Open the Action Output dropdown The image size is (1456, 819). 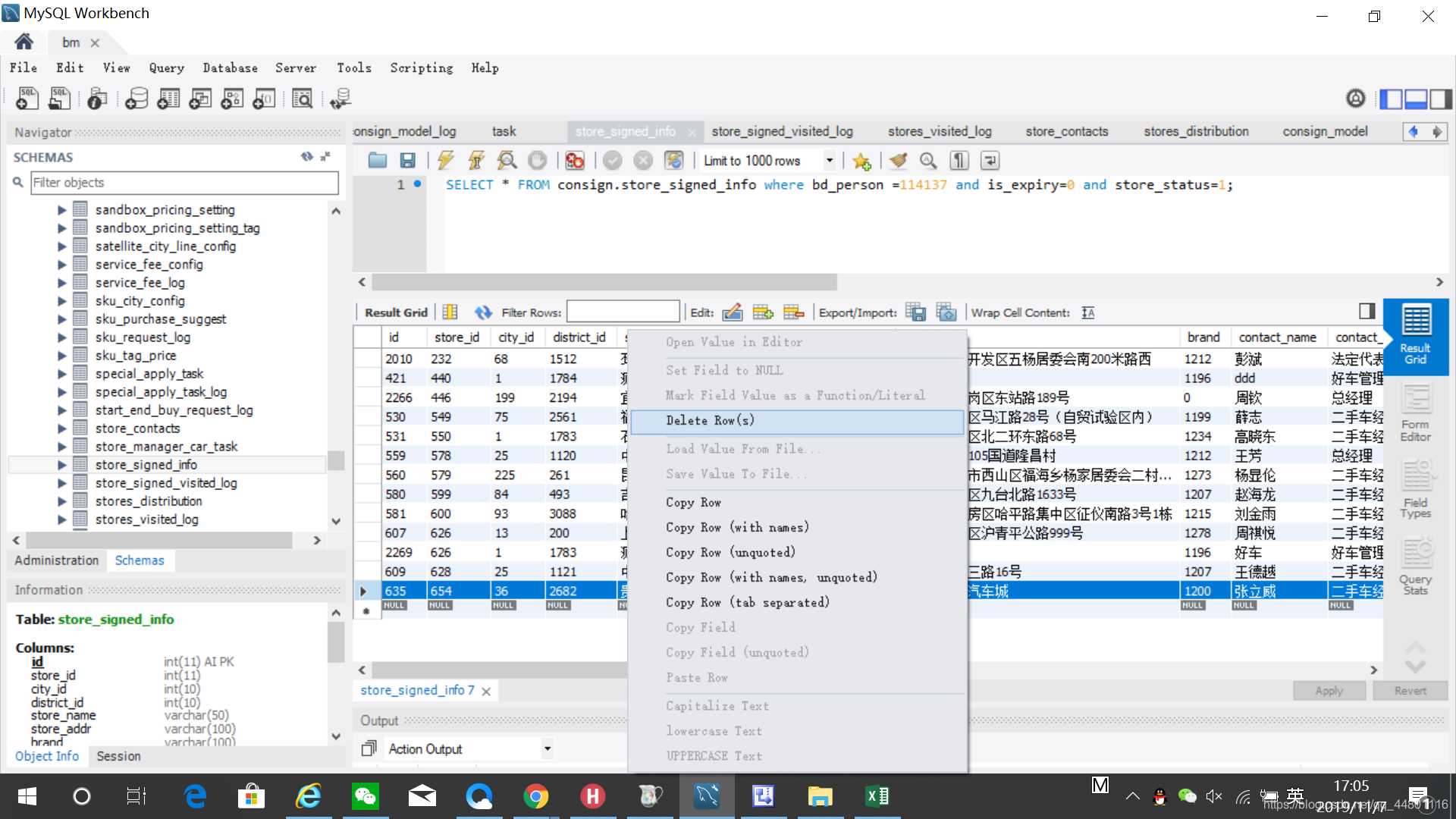click(547, 749)
